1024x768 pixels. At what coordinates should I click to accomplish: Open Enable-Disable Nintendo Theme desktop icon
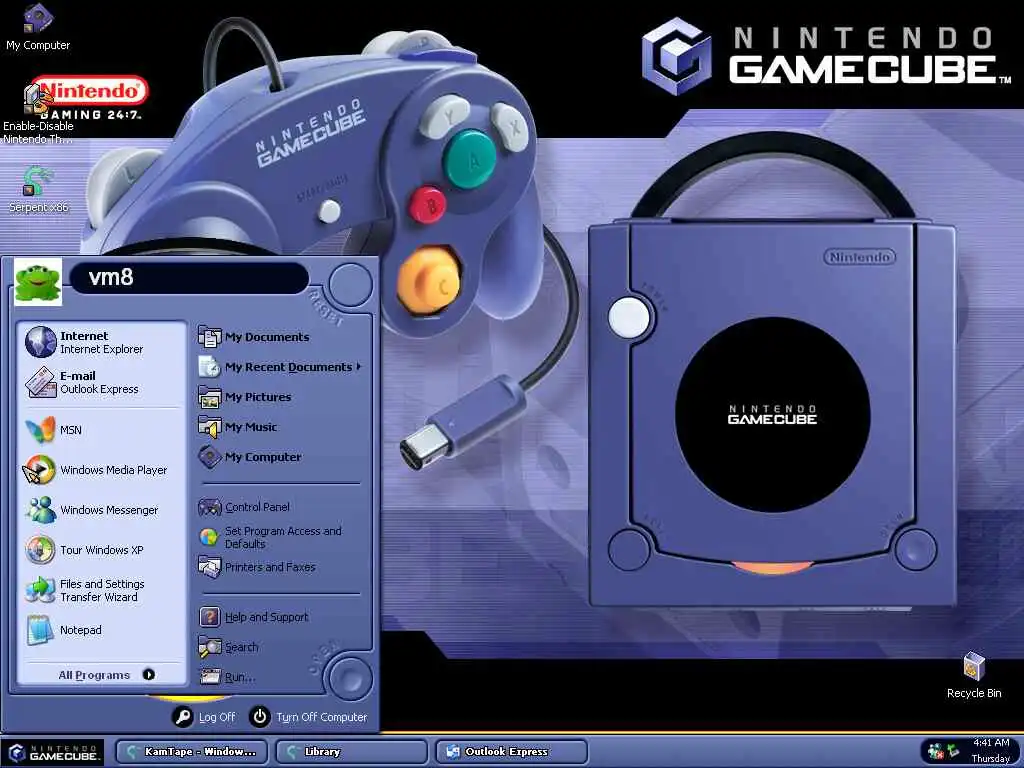(x=38, y=111)
